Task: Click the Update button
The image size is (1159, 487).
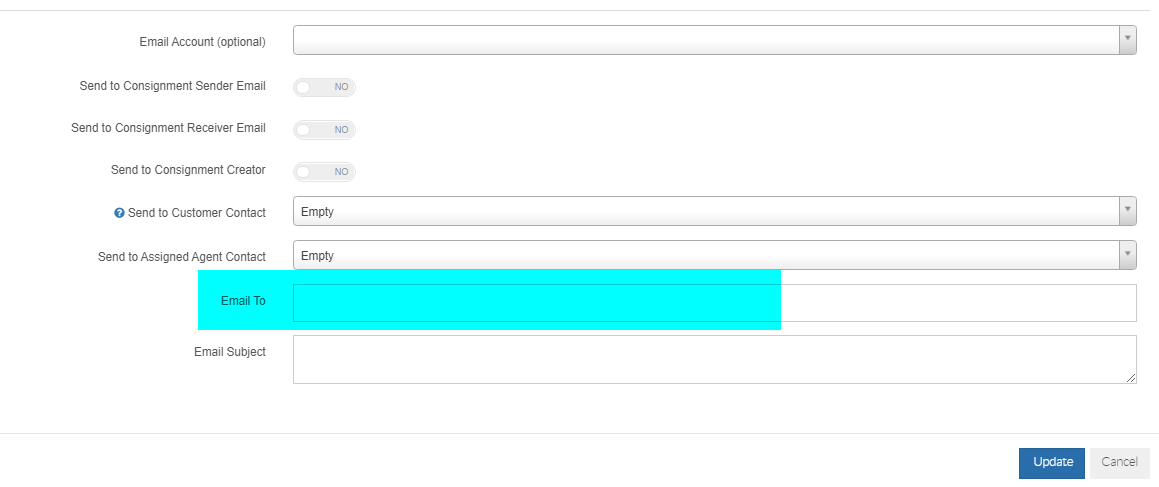Action: click(1052, 463)
